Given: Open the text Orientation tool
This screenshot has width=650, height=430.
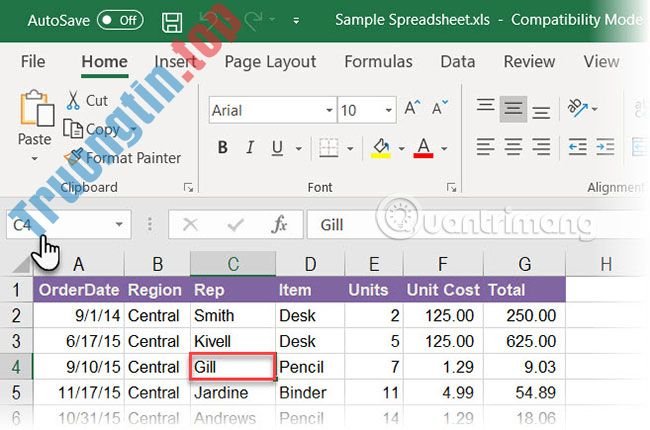Looking at the screenshot, I should [578, 108].
